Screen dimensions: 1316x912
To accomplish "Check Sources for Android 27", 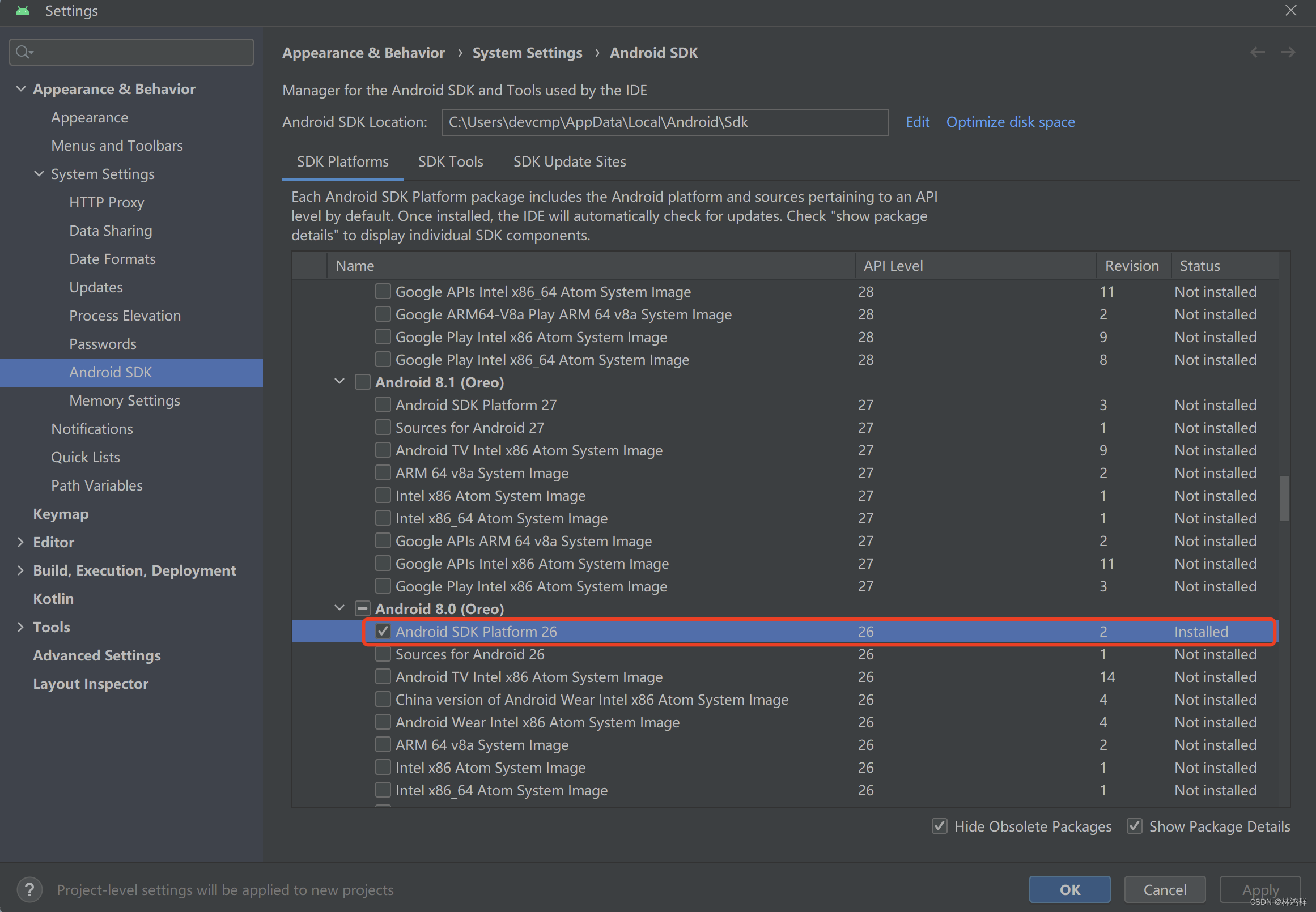I will click(383, 428).
